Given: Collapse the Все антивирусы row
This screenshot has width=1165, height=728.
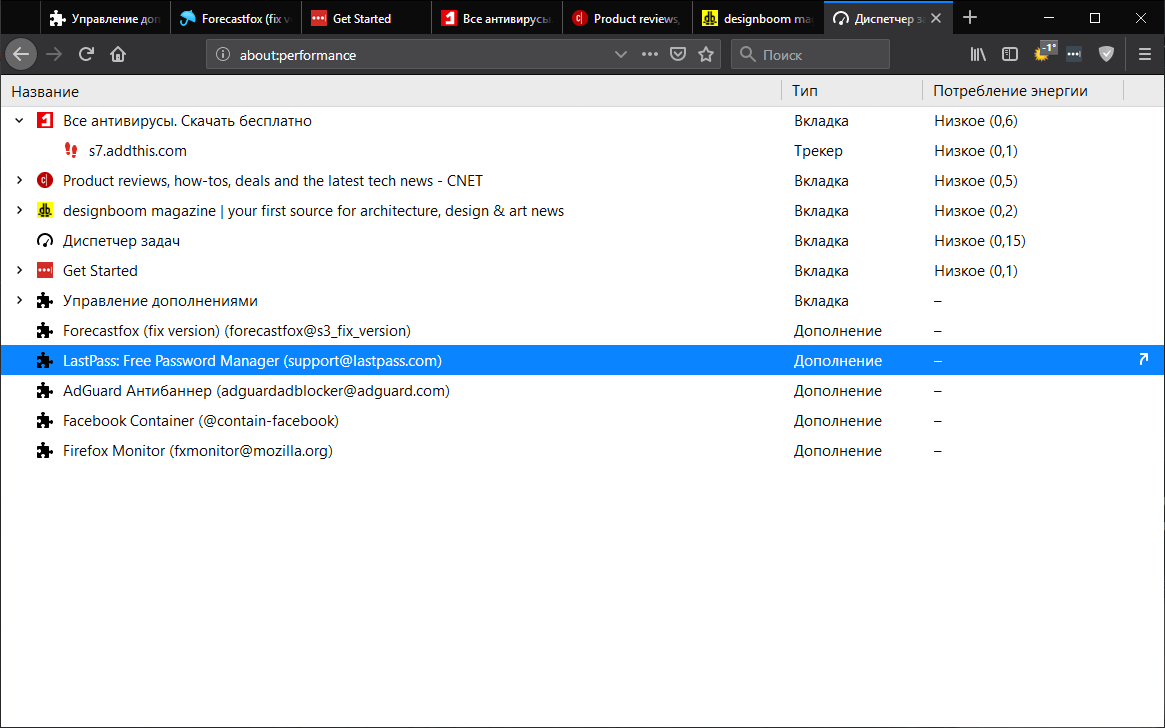Looking at the screenshot, I should tap(19, 120).
